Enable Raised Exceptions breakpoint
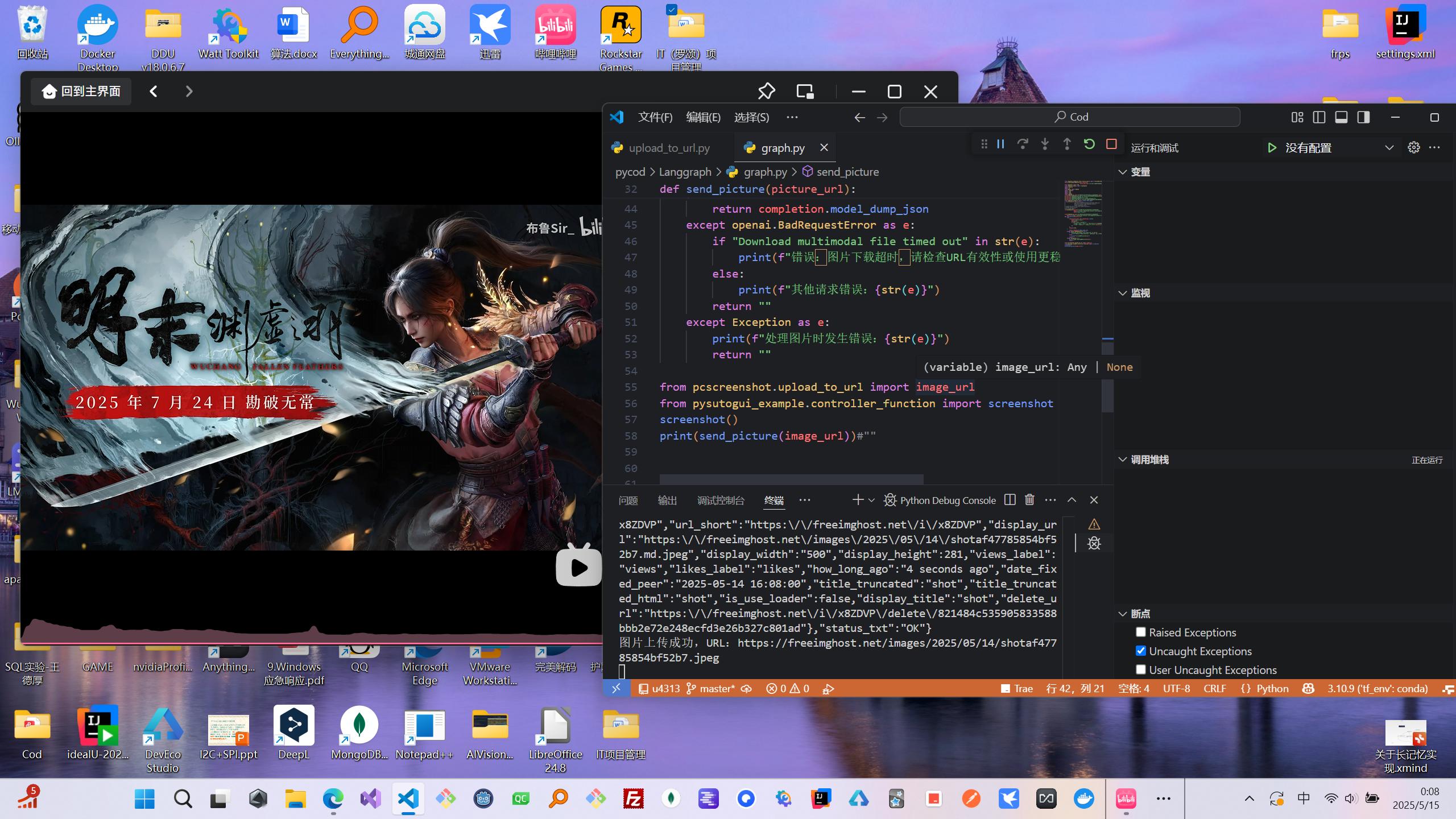Screen dimensions: 1456x819 [1140, 632]
